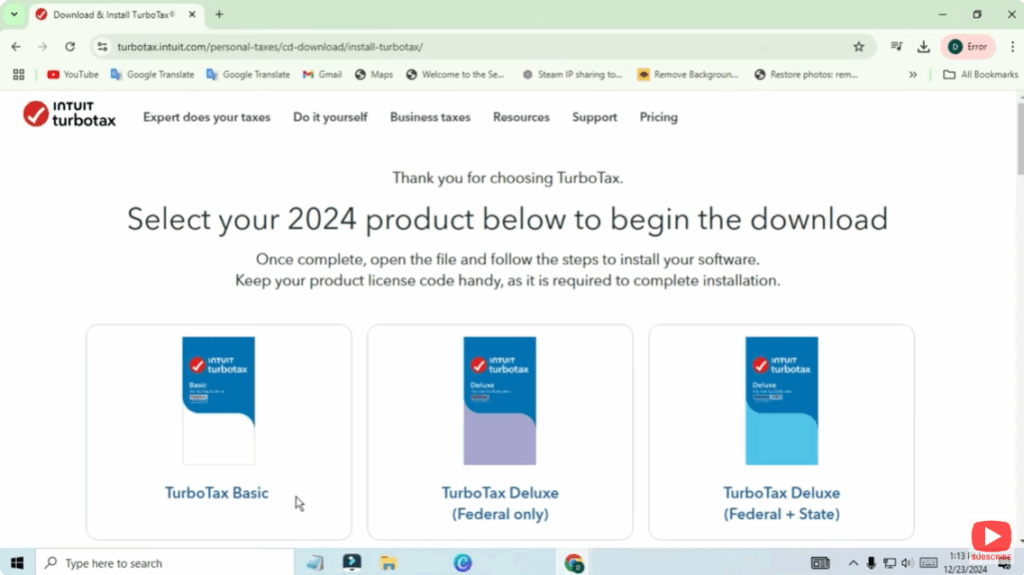The width and height of the screenshot is (1024, 575).
Task: Close the Download & Install TurboTax tab
Action: tap(192, 14)
